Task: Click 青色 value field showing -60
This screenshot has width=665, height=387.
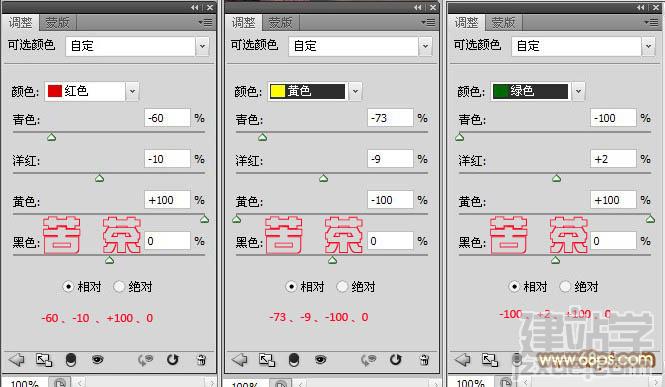Action: (x=167, y=118)
